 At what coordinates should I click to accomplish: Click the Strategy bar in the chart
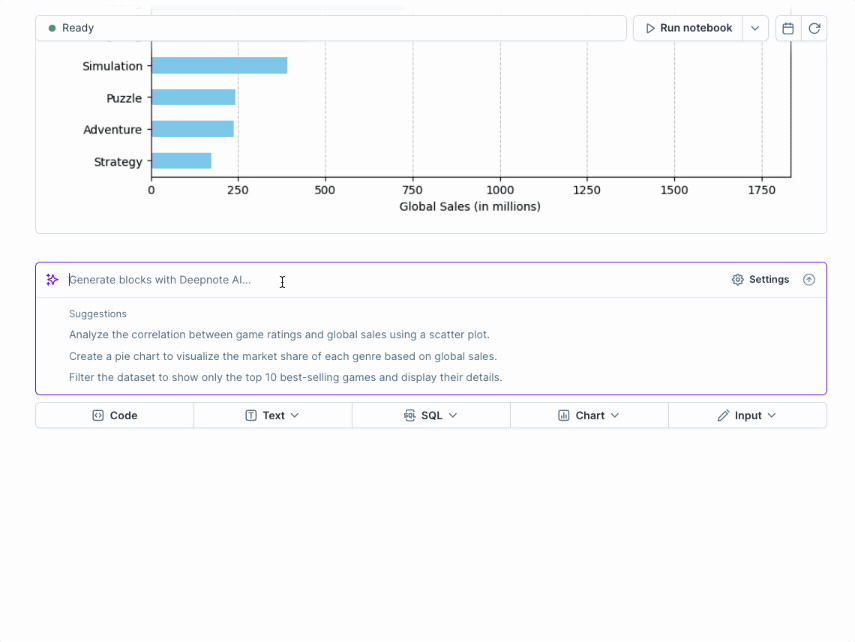182,161
